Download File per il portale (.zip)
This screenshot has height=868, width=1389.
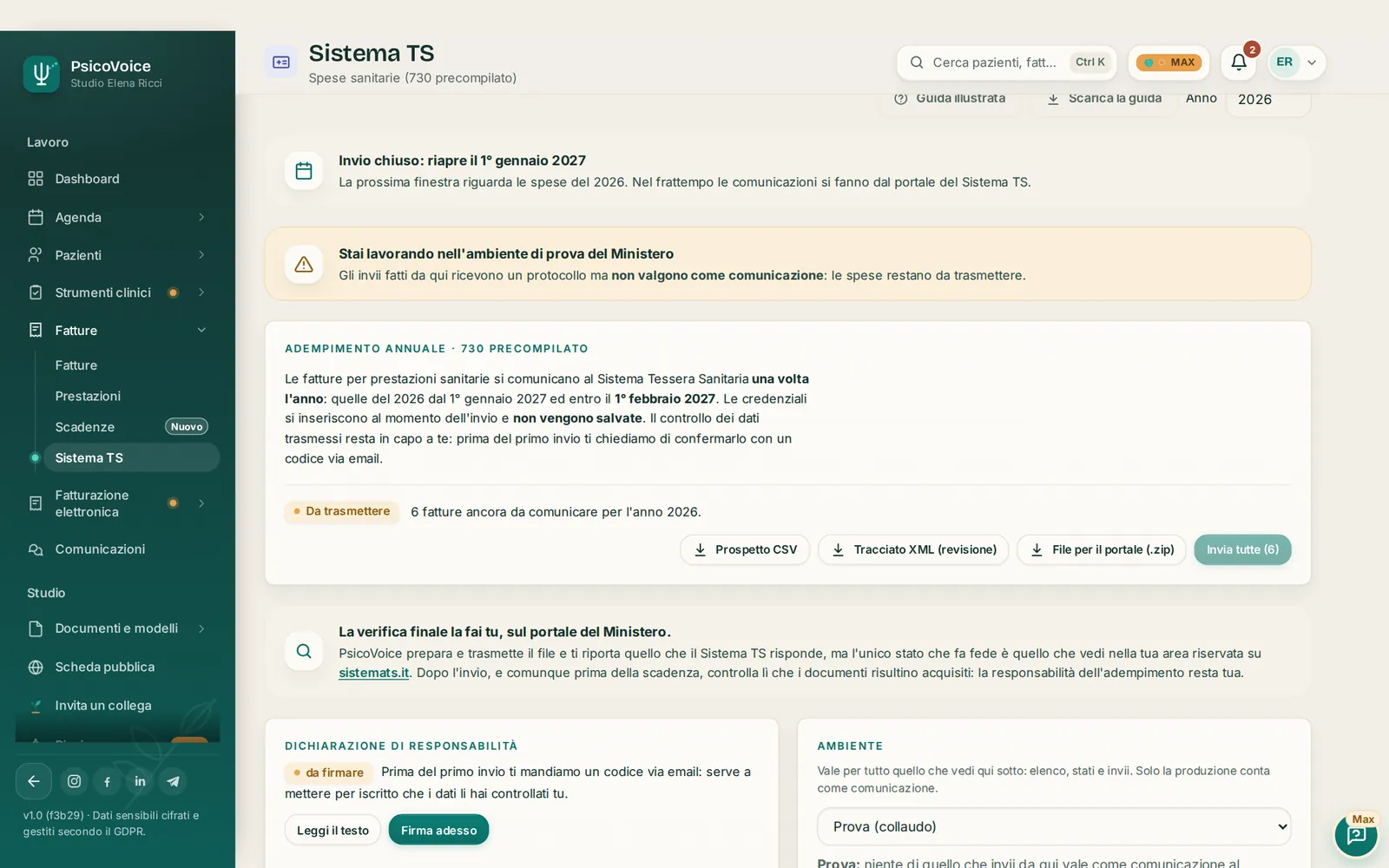click(1102, 549)
